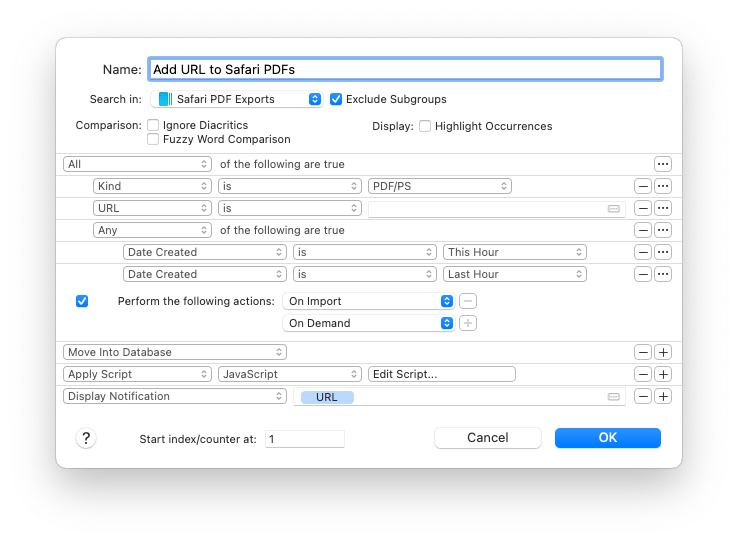Click the help question mark button

[x=86, y=438]
